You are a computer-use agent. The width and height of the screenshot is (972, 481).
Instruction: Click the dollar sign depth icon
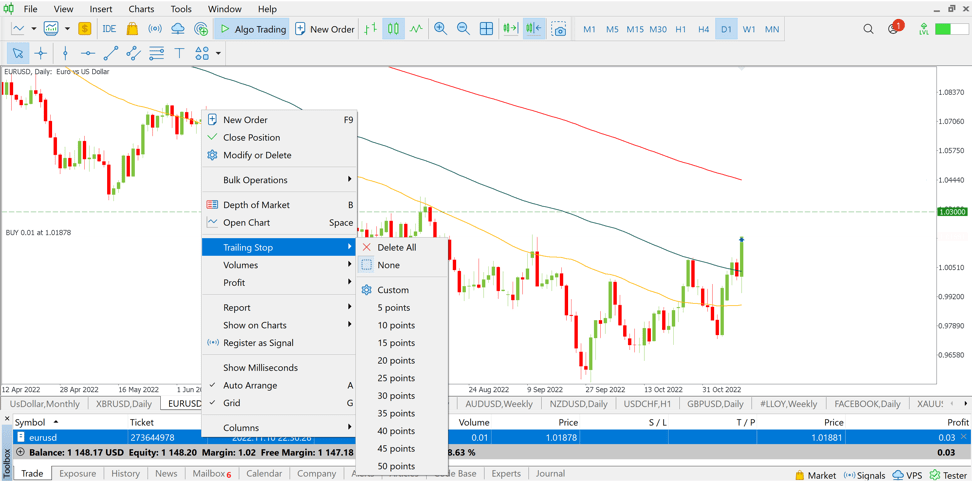85,29
